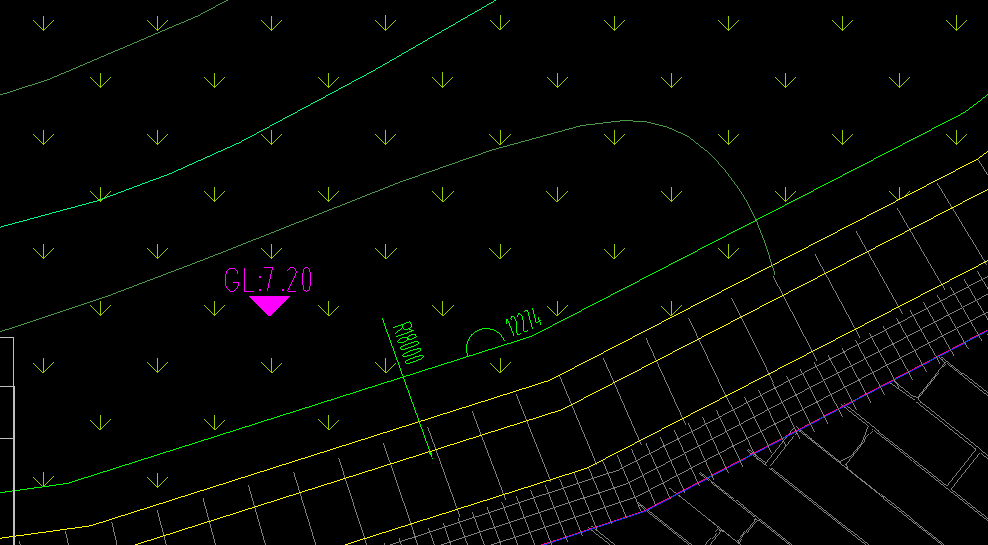Click the green 12274 dimension text
Image resolution: width=988 pixels, height=545 pixels.
(x=524, y=323)
